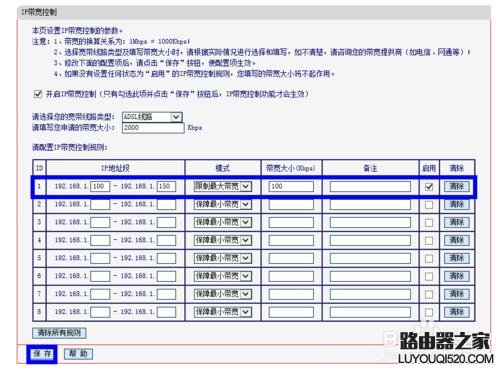Click the 保存 save button

point(42,354)
